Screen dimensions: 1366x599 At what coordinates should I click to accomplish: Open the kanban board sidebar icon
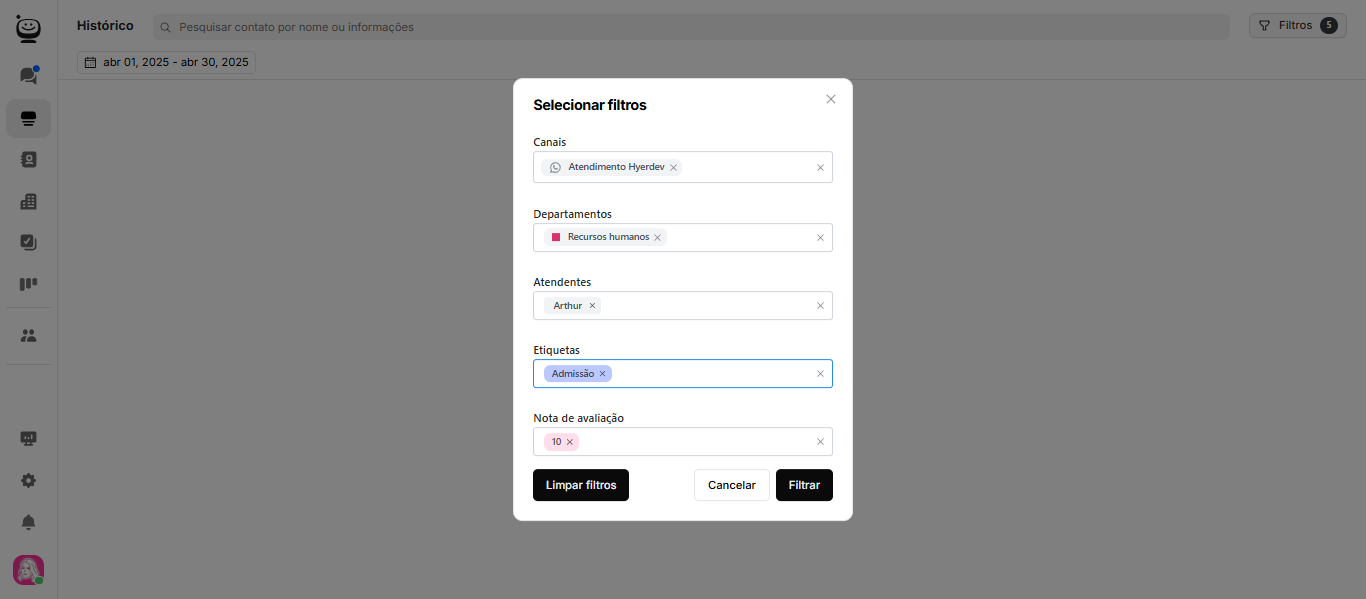28,284
